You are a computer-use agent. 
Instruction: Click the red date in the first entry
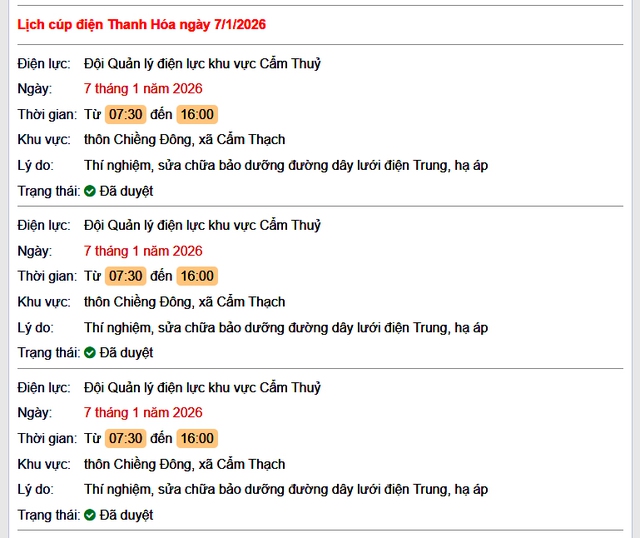[x=143, y=89]
